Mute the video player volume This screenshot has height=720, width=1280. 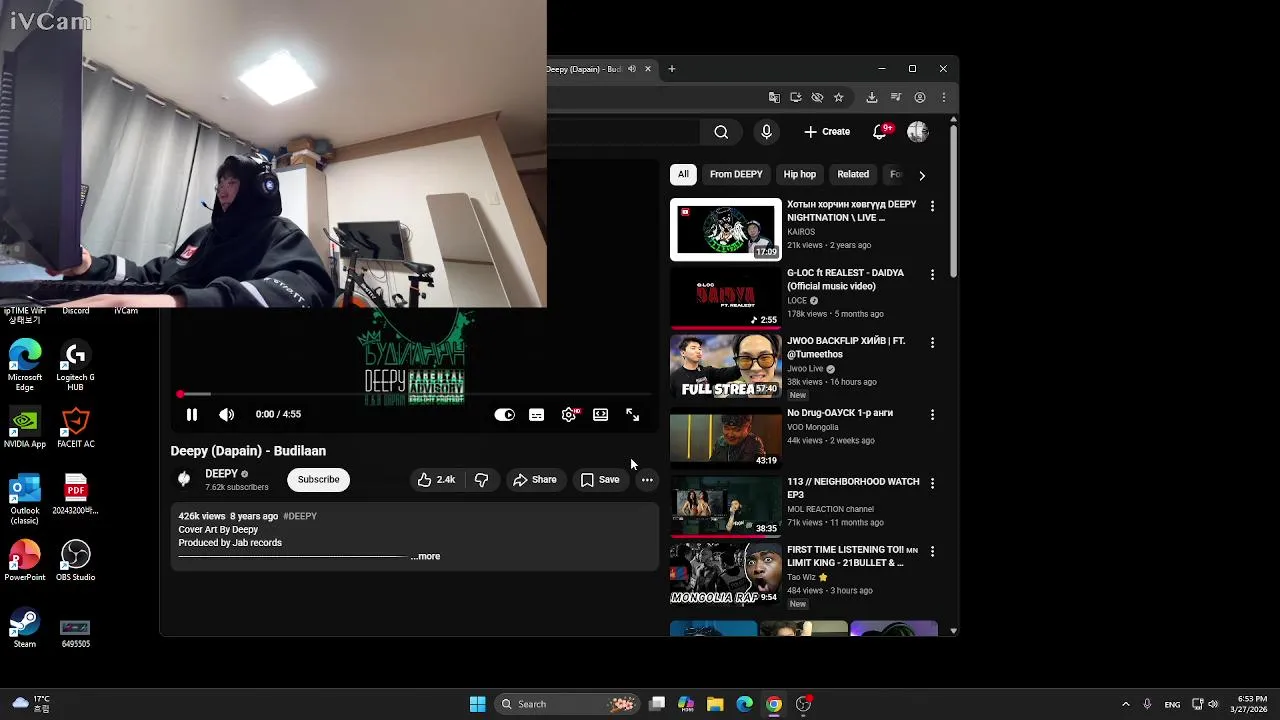[x=227, y=414]
